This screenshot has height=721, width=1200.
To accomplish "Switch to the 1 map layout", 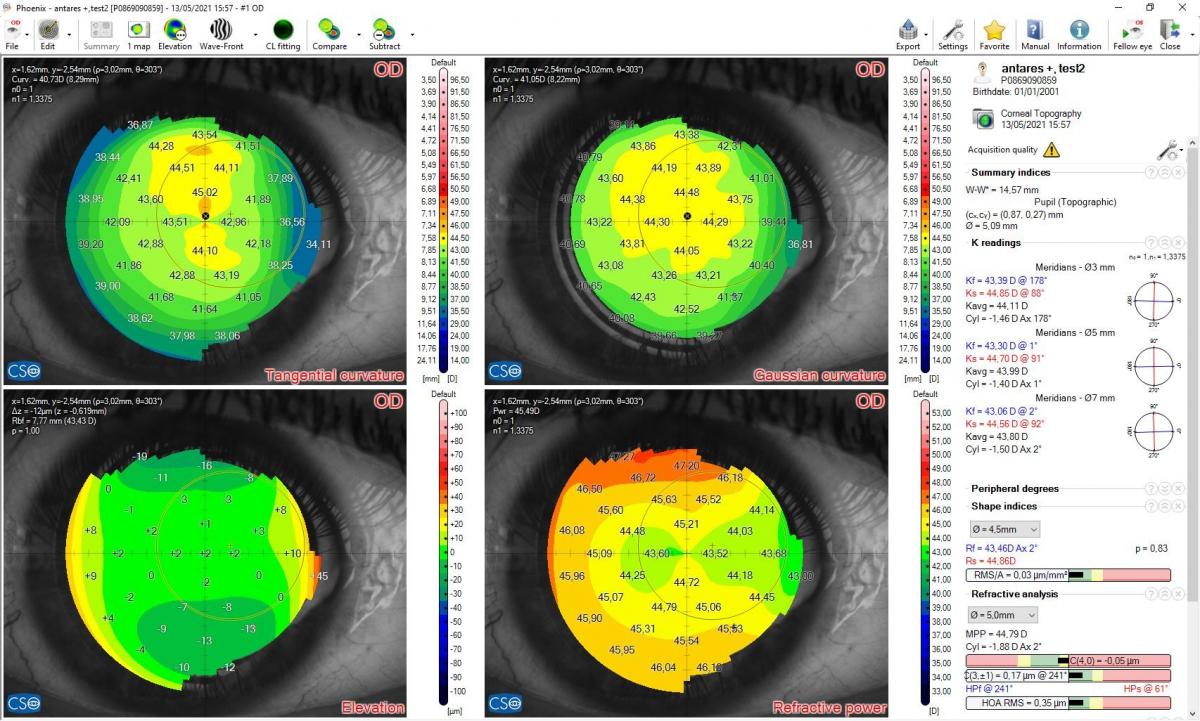I will click(138, 33).
